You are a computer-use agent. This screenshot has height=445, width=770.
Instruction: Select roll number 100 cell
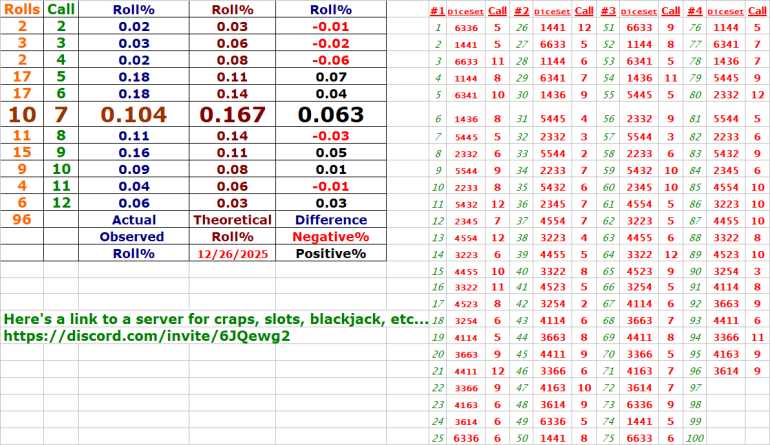coord(694,438)
